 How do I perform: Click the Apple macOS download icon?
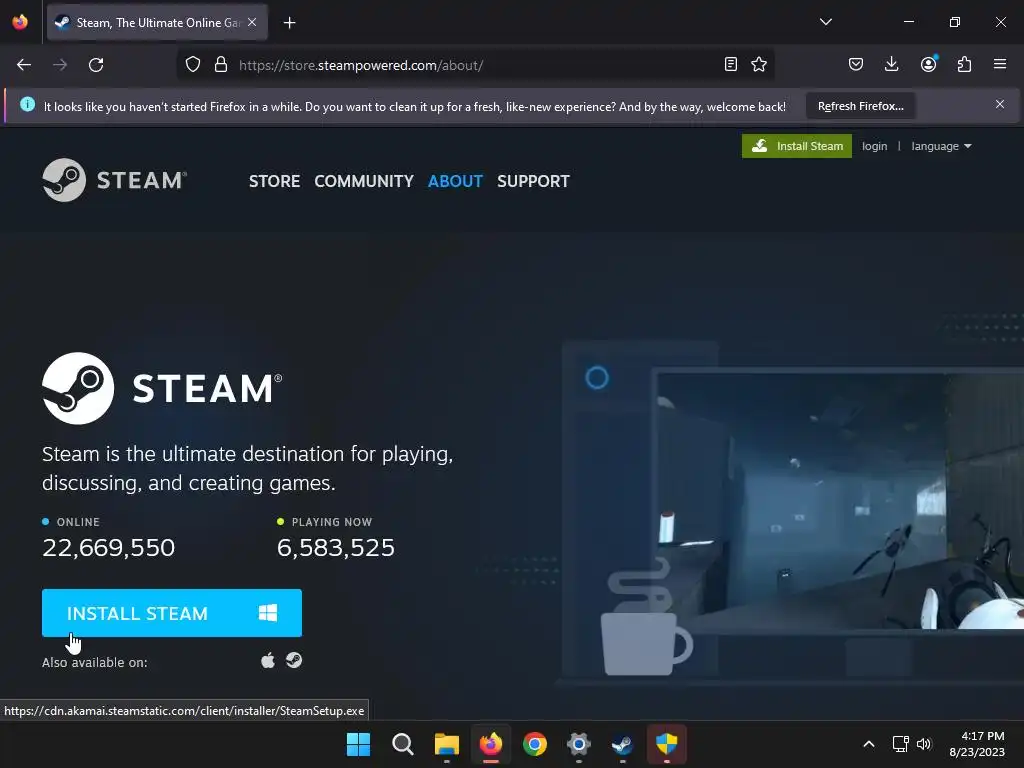(268, 660)
